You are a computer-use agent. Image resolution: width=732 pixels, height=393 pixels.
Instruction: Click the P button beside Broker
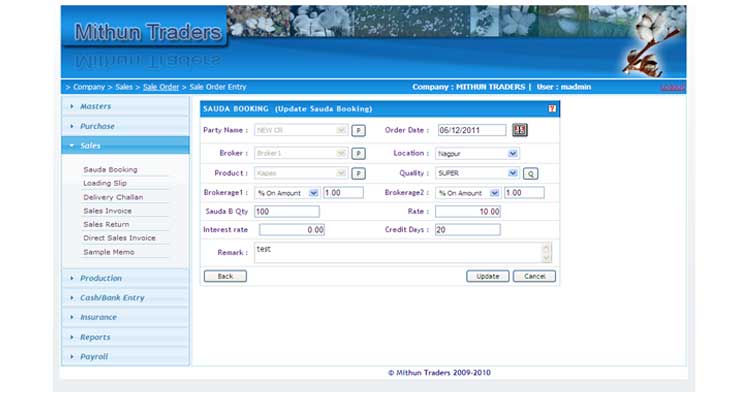click(x=358, y=154)
